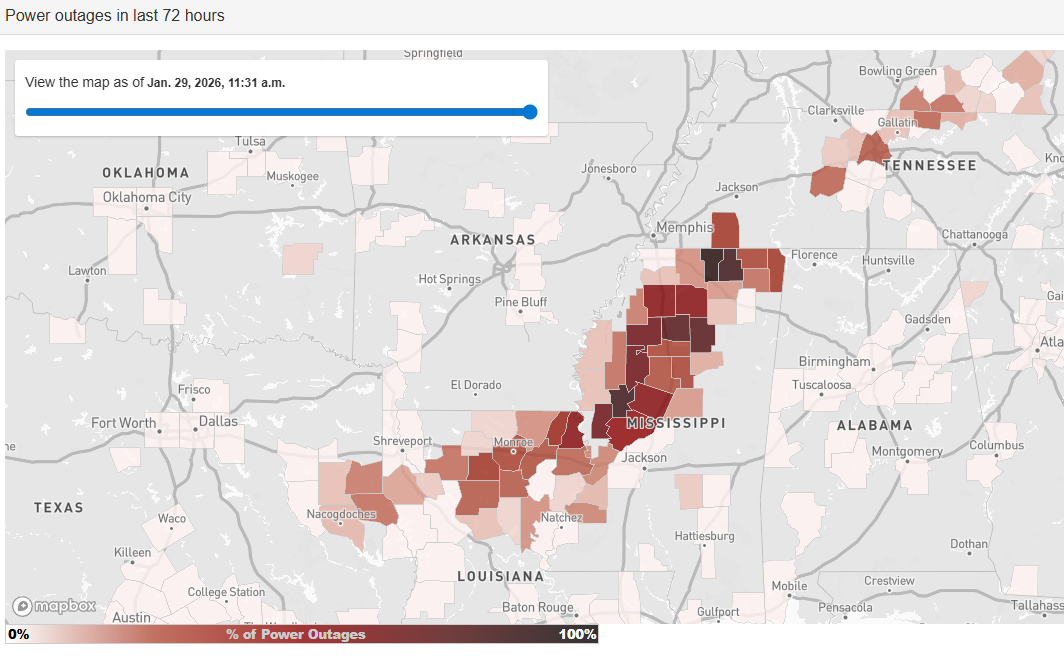
Task: Click the 'Power outages in last 72 hours' heading
Action: pyautogui.click(x=115, y=16)
